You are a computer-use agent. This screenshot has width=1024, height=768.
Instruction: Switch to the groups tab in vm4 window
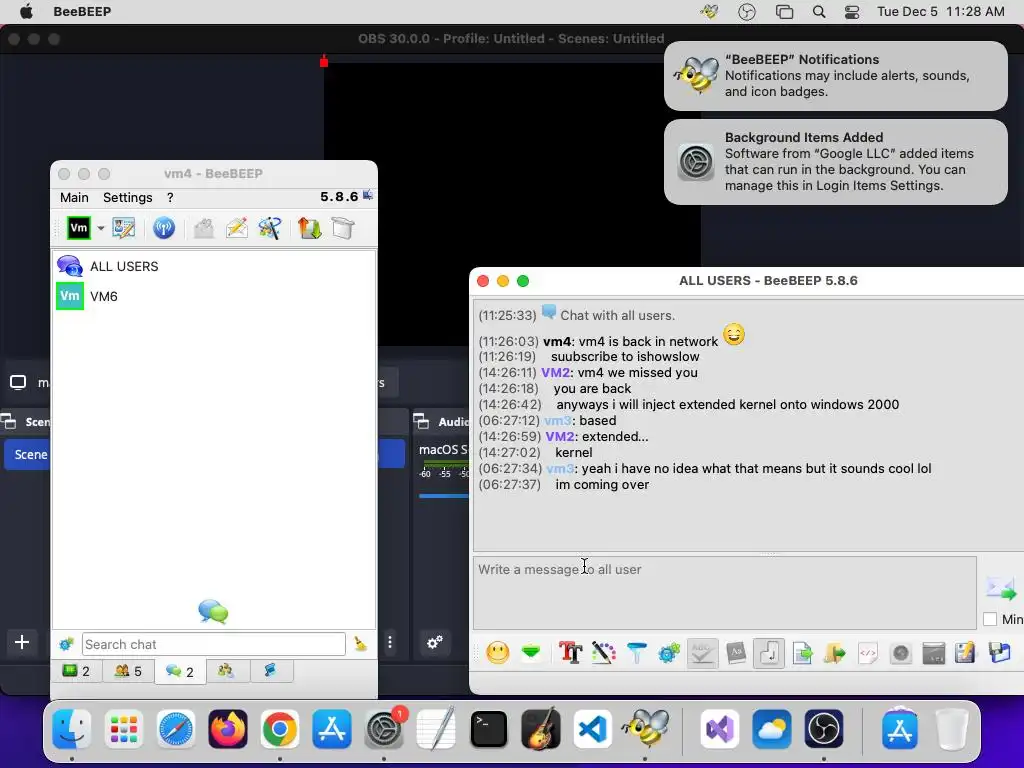point(226,671)
